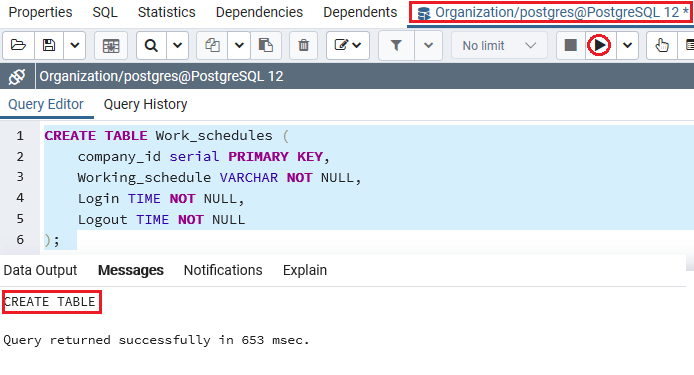Click the 'Query returned successfully in 653 msec.' message
The height and width of the screenshot is (375, 694).
point(156,340)
